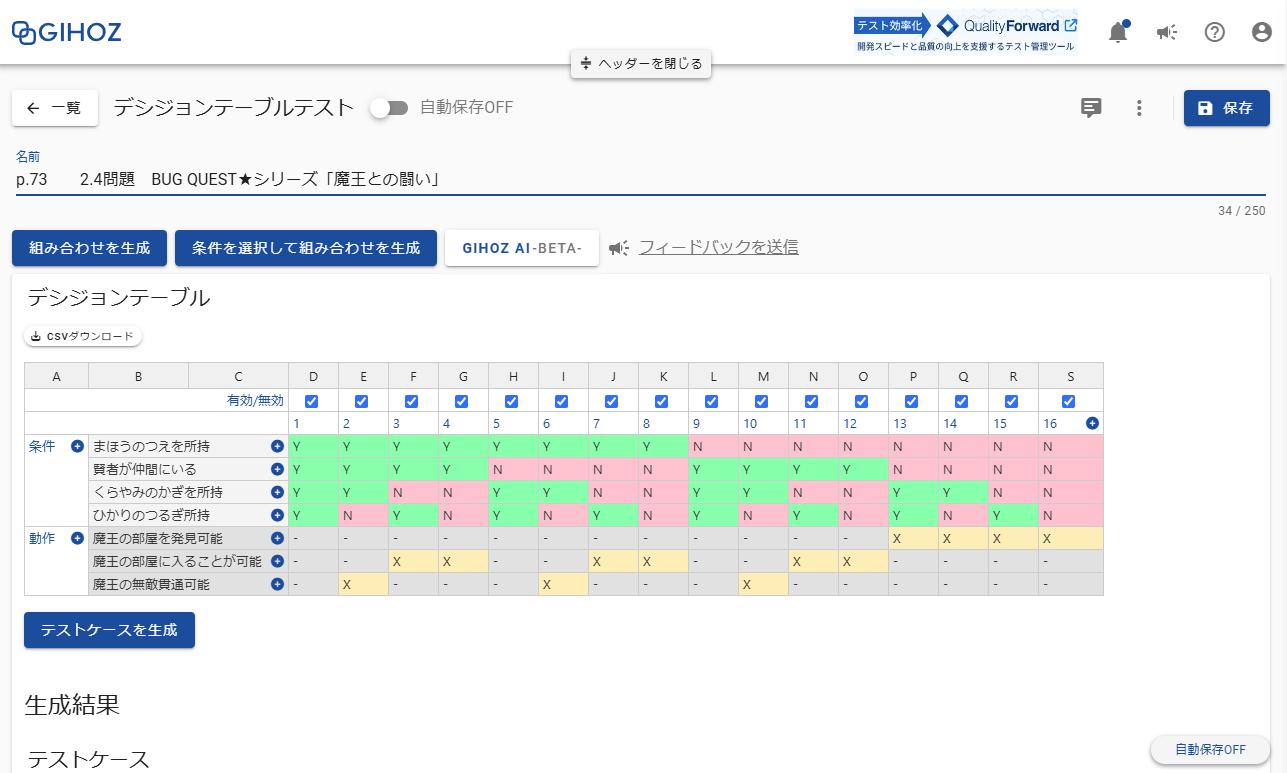This screenshot has width=1287, height=773.
Task: Open the announcements megaphone icon
Action: click(1165, 31)
